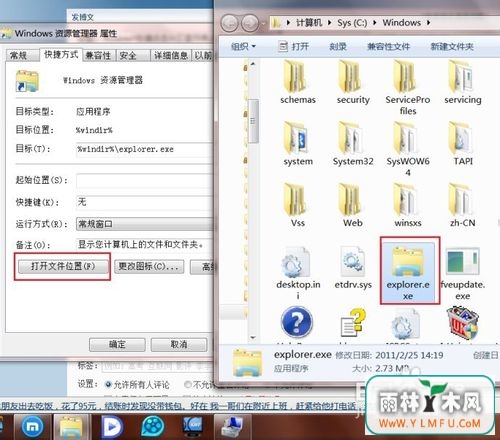Select the document with yellow question mark icon
The width and height of the screenshot is (500, 440).
[353, 323]
